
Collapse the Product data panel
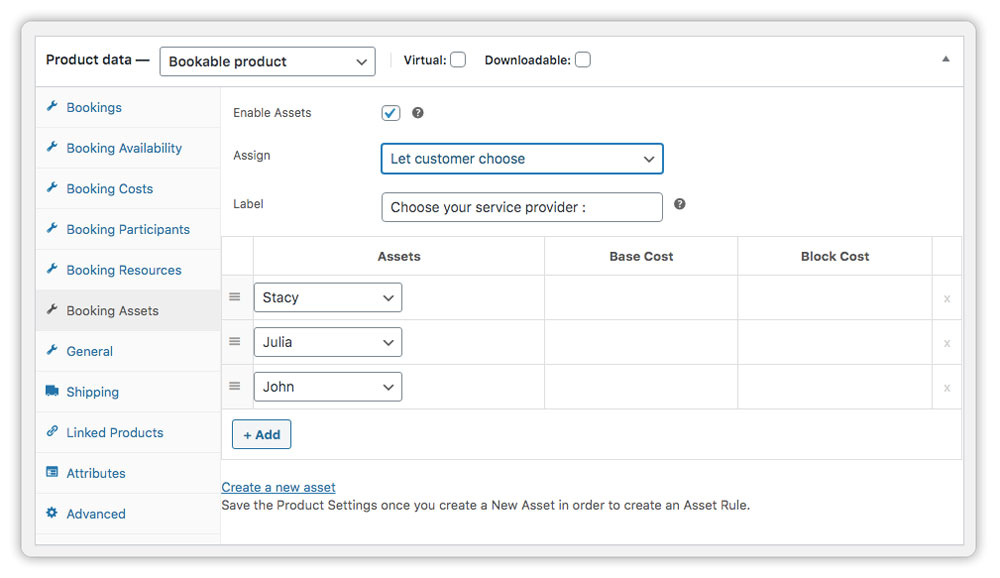[946, 59]
